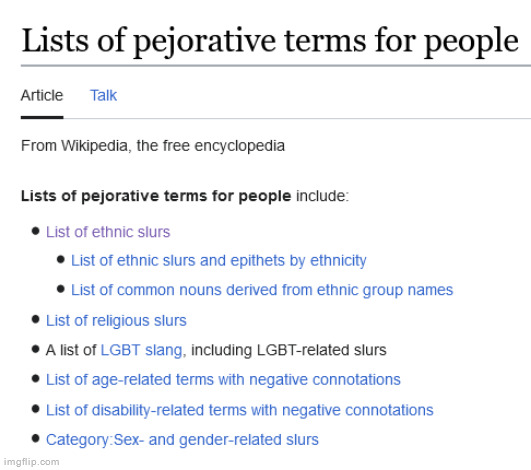Click the word 'include:' in intro sentence

322,196
